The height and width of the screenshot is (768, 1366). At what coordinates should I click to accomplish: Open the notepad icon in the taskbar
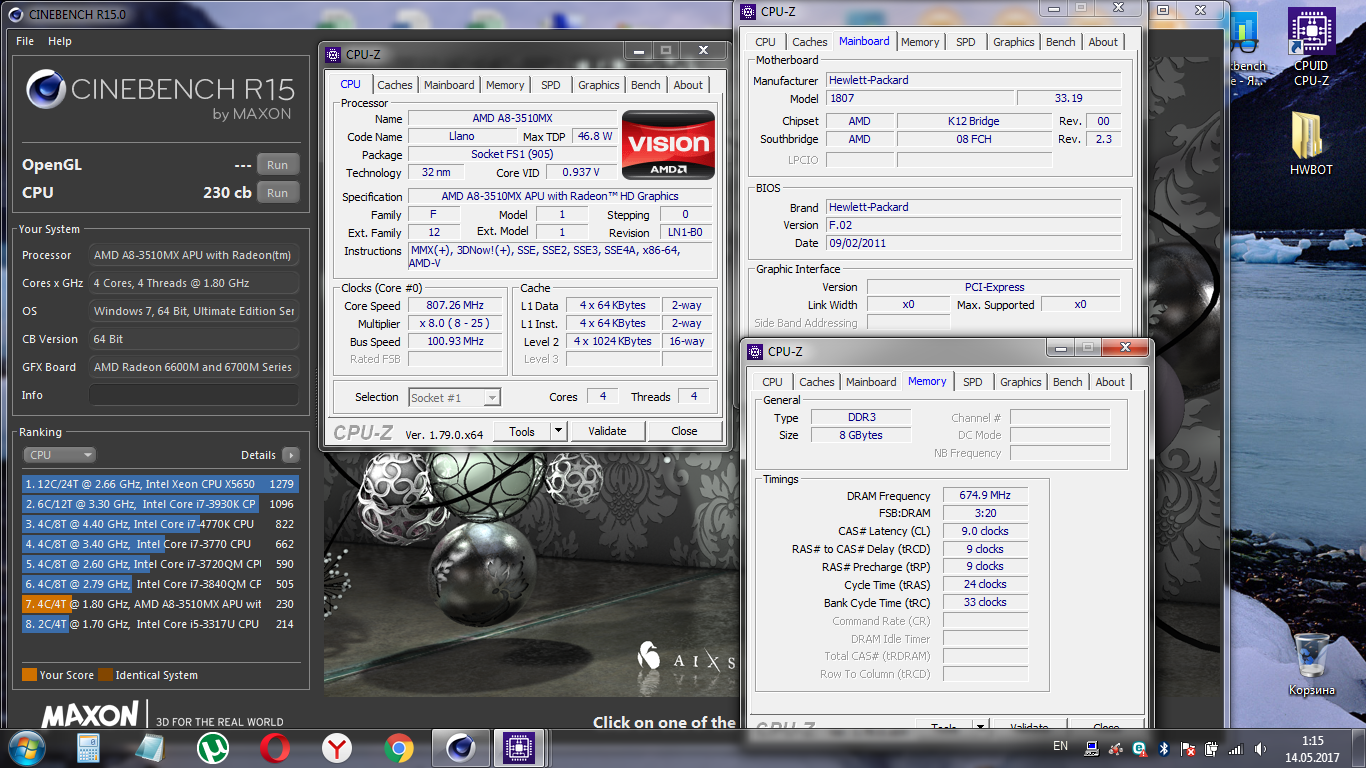(149, 748)
